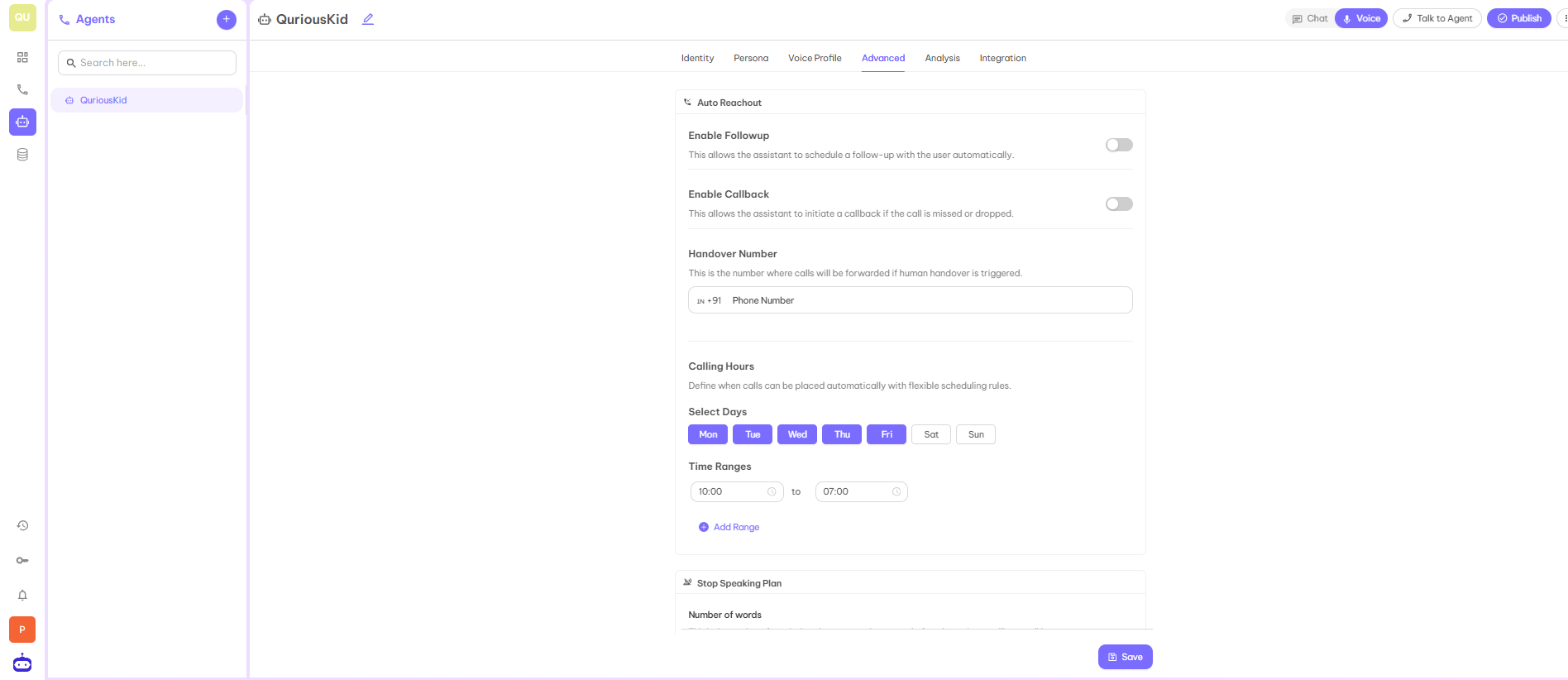Click the Handover Number label
This screenshot has width=1568, height=680.
click(x=733, y=254)
